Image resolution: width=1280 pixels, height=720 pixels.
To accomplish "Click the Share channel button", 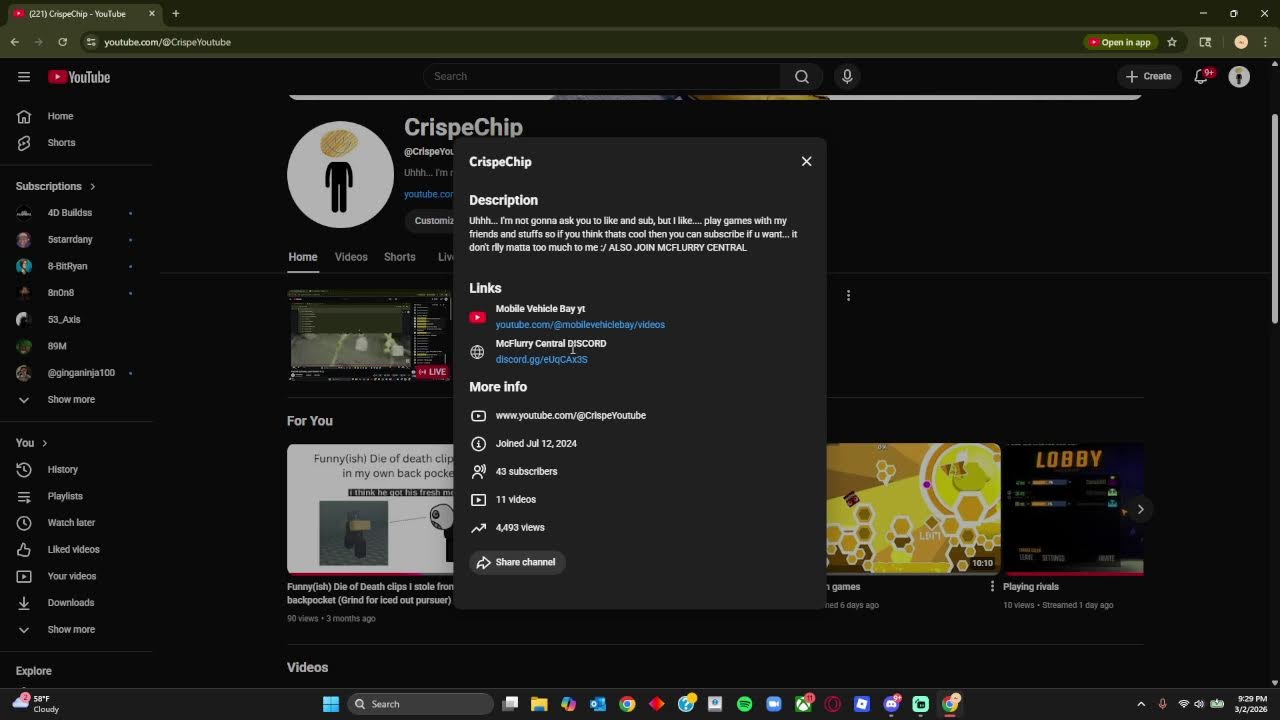I will coord(517,562).
